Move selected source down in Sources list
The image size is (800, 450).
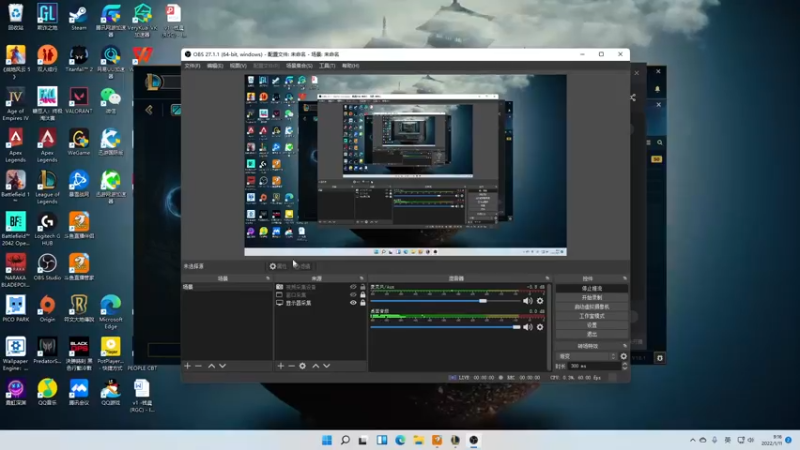click(x=327, y=366)
